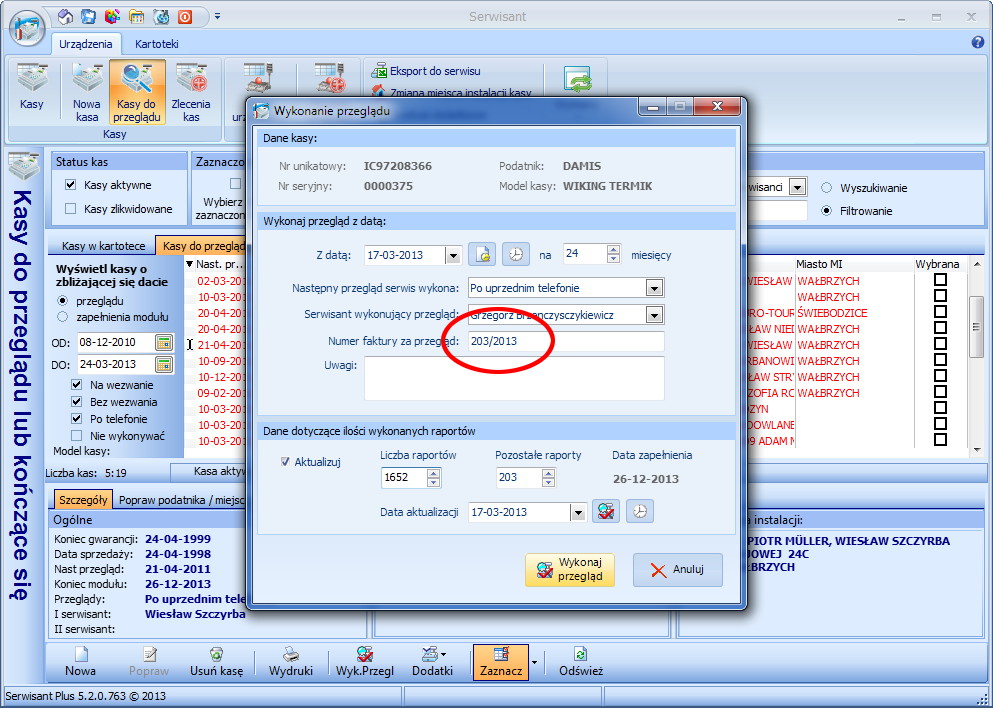Click the cash register icon in left sidebar
Screen dimensions: 993x708
point(24,167)
